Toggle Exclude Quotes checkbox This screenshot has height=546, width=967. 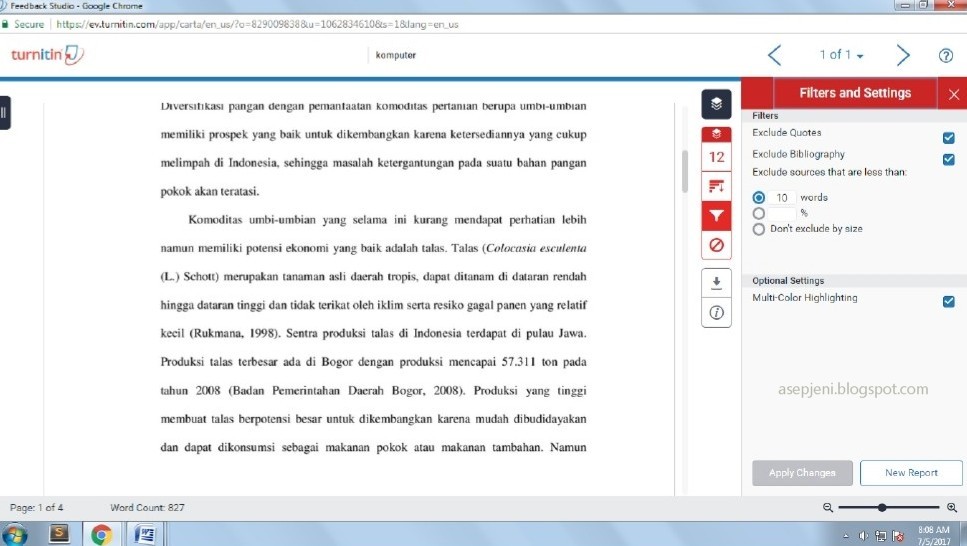pyautogui.click(x=948, y=138)
